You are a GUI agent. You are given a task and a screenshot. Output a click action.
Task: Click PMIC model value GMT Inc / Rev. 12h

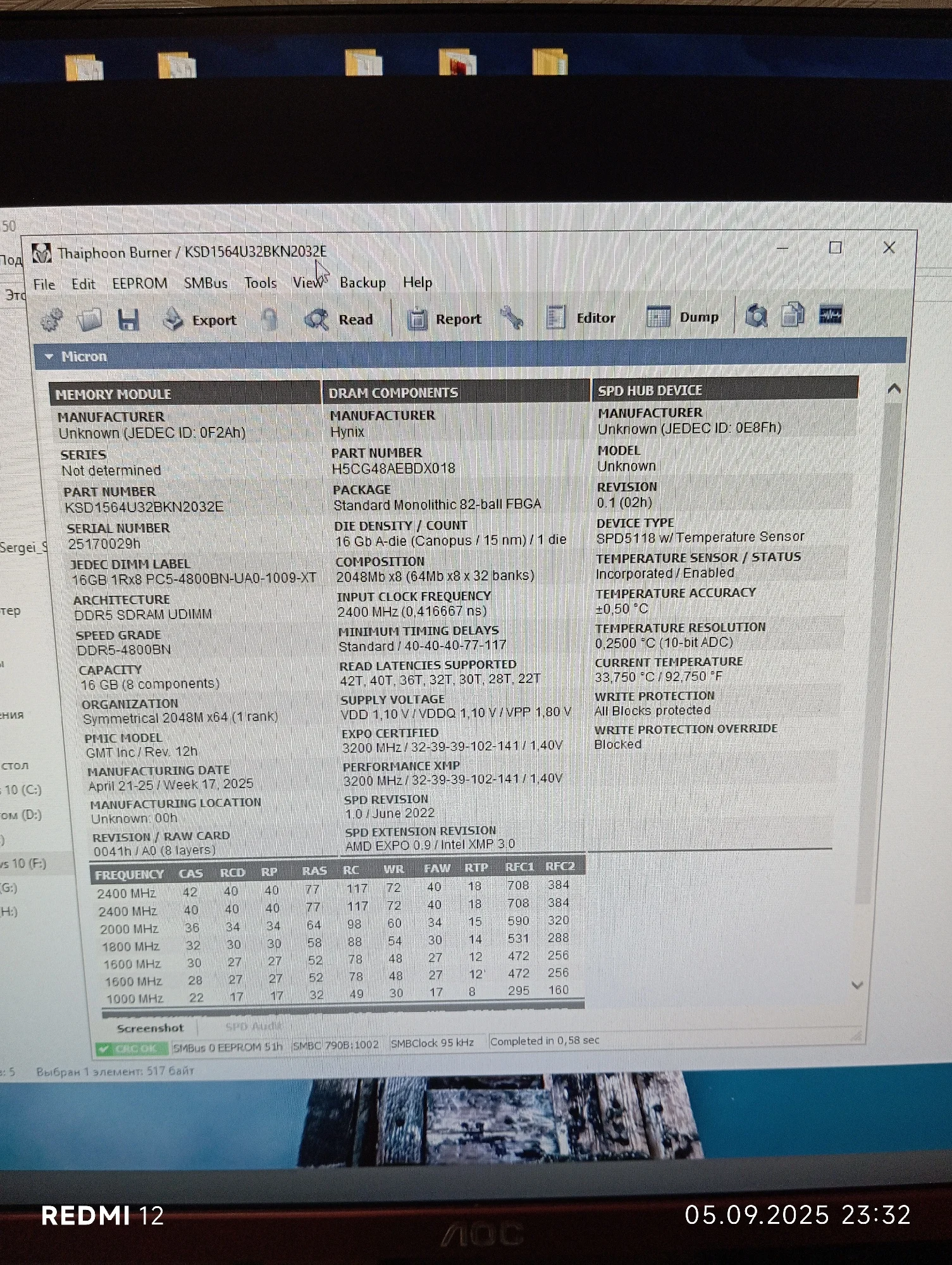click(142, 753)
